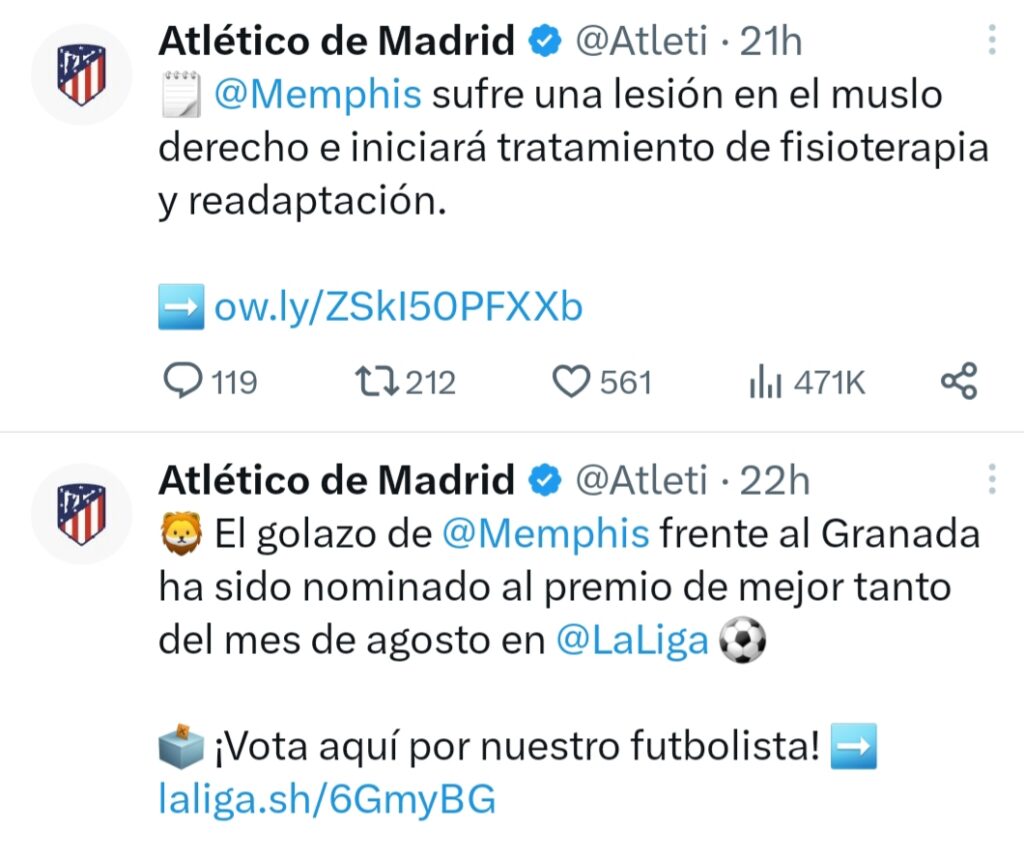Open the 22h timestamp of second tweet

coord(773,480)
